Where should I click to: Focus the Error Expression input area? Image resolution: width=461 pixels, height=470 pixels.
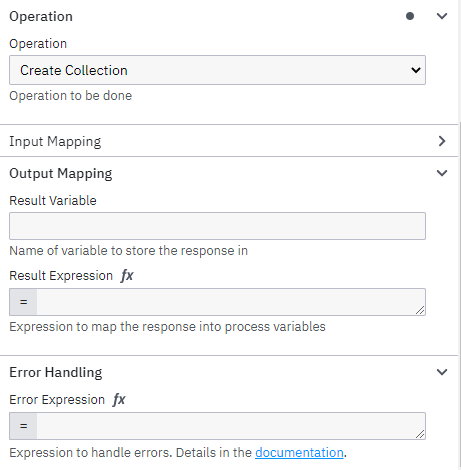point(231,426)
